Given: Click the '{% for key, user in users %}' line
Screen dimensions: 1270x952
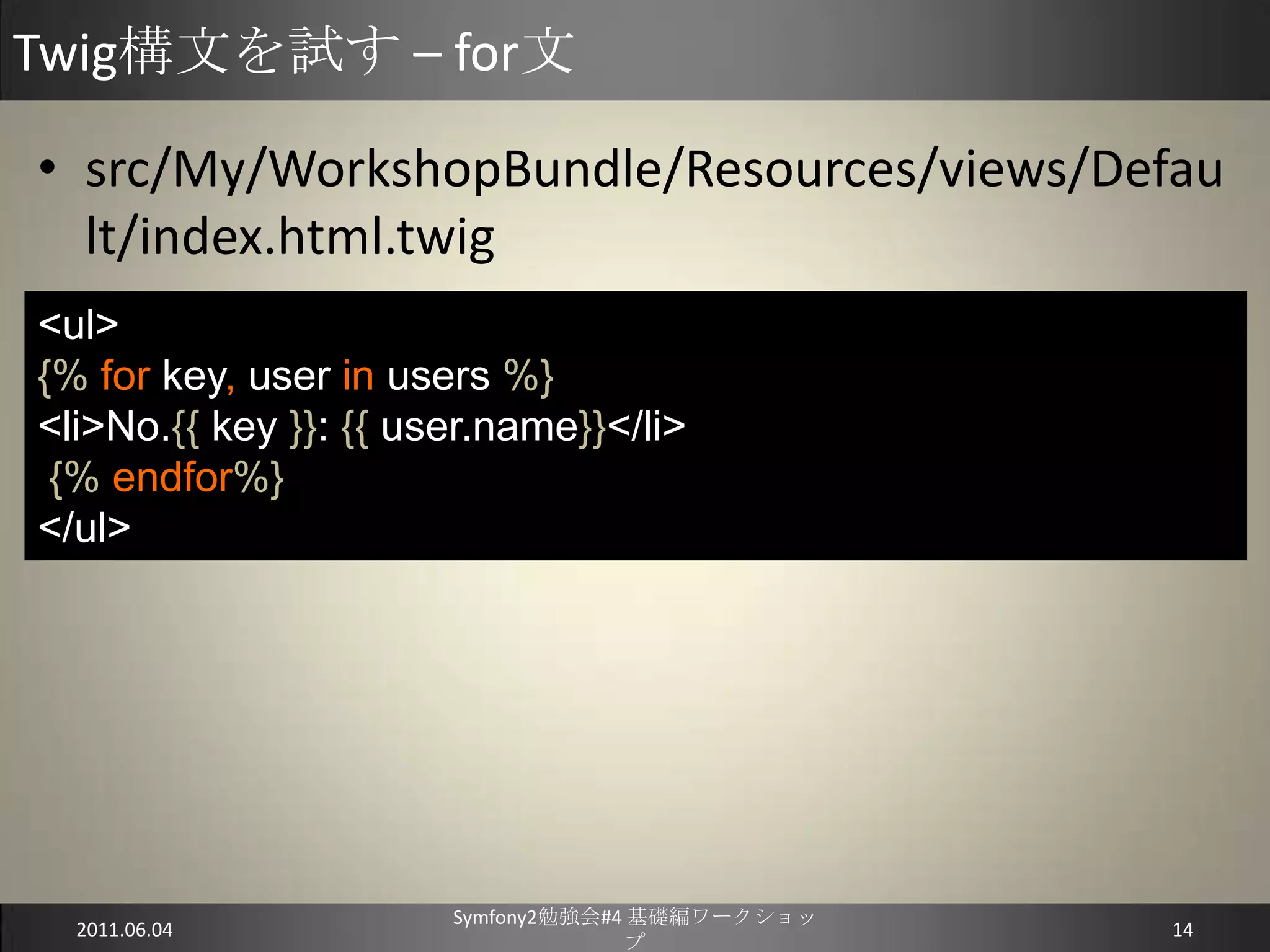Looking at the screenshot, I should coord(295,376).
